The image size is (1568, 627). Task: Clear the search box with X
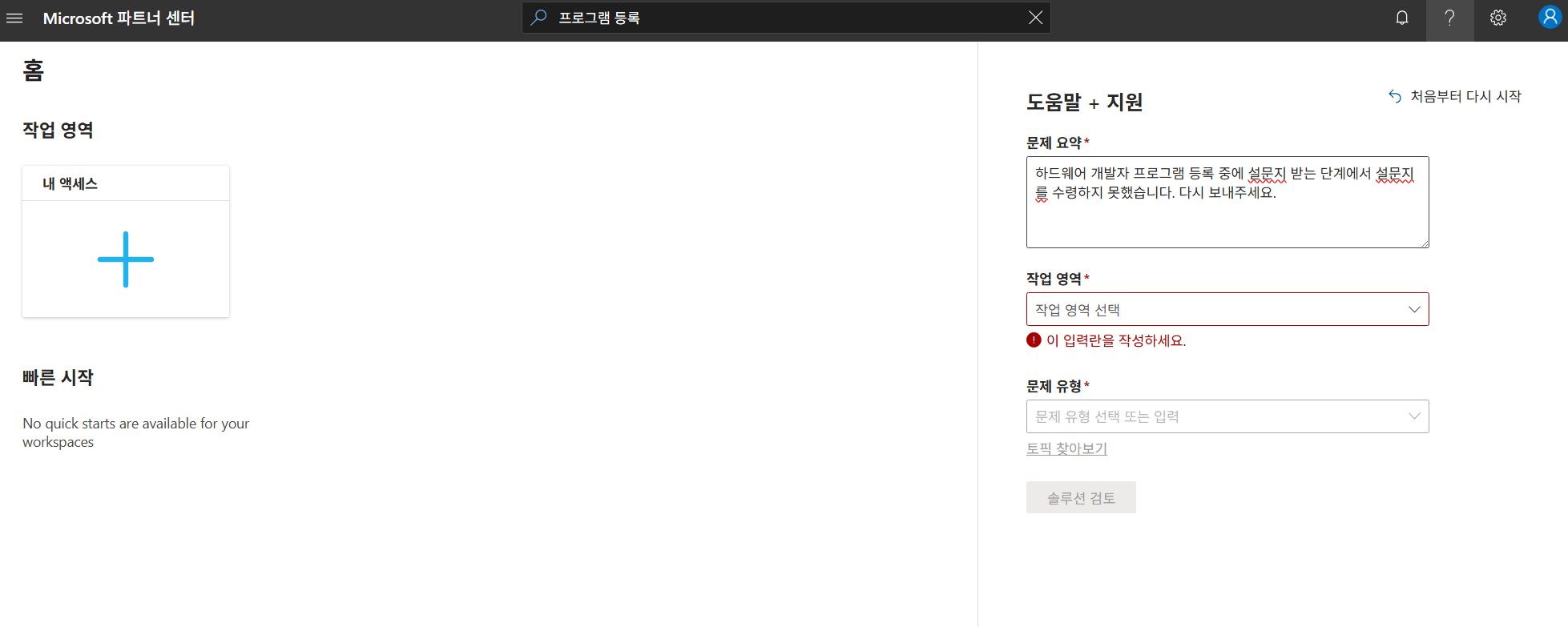pyautogui.click(x=1035, y=18)
